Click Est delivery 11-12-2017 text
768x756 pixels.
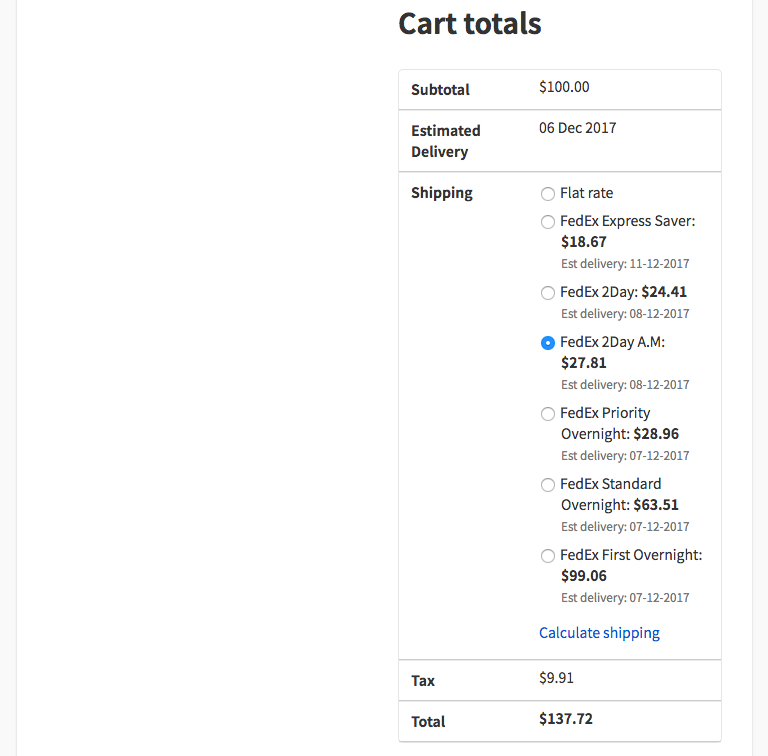coord(625,263)
